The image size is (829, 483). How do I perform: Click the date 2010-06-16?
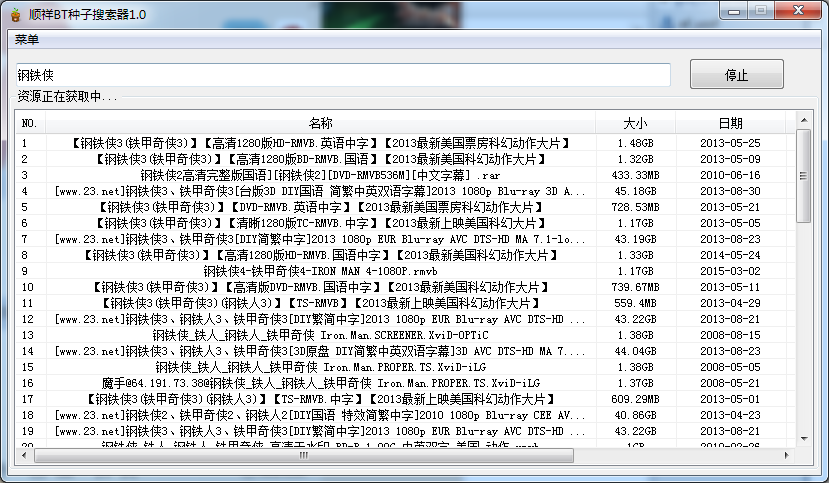coord(730,175)
